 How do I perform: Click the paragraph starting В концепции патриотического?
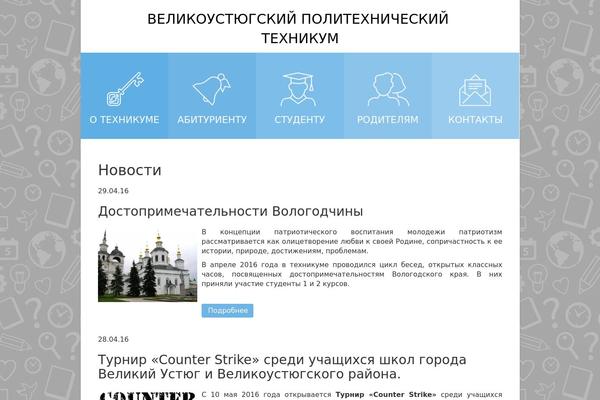(352, 242)
